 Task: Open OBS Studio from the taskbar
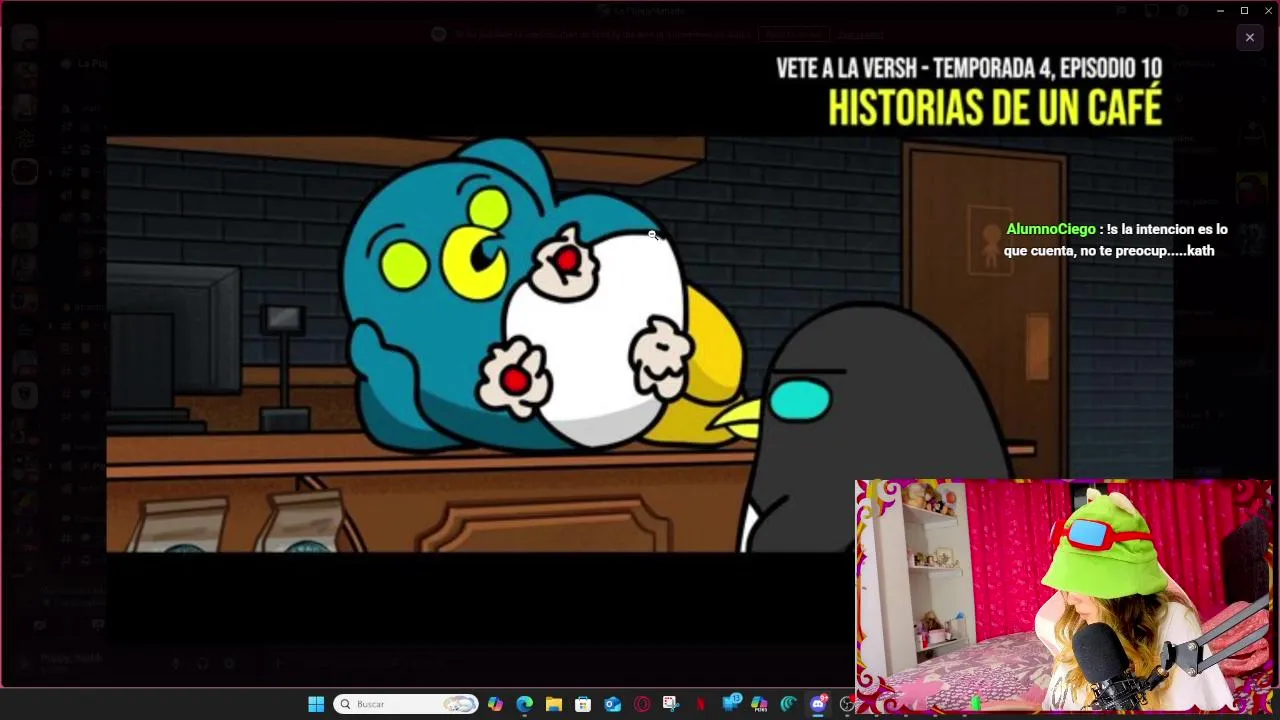click(x=847, y=704)
